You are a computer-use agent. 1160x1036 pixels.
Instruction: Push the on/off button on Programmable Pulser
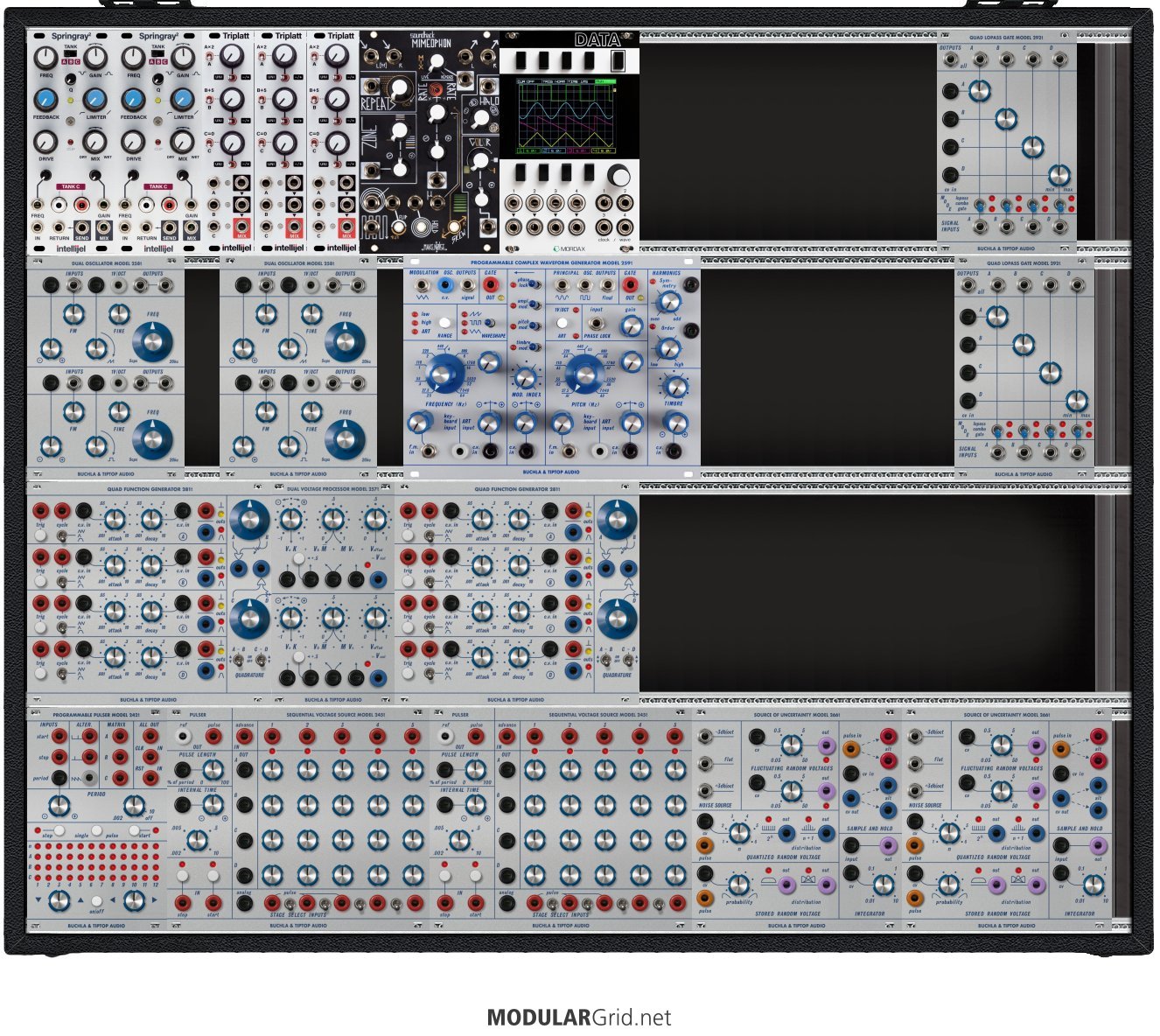(x=96, y=900)
